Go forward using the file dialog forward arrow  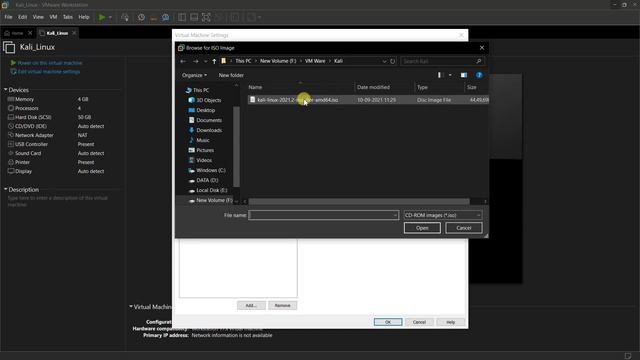click(196, 61)
